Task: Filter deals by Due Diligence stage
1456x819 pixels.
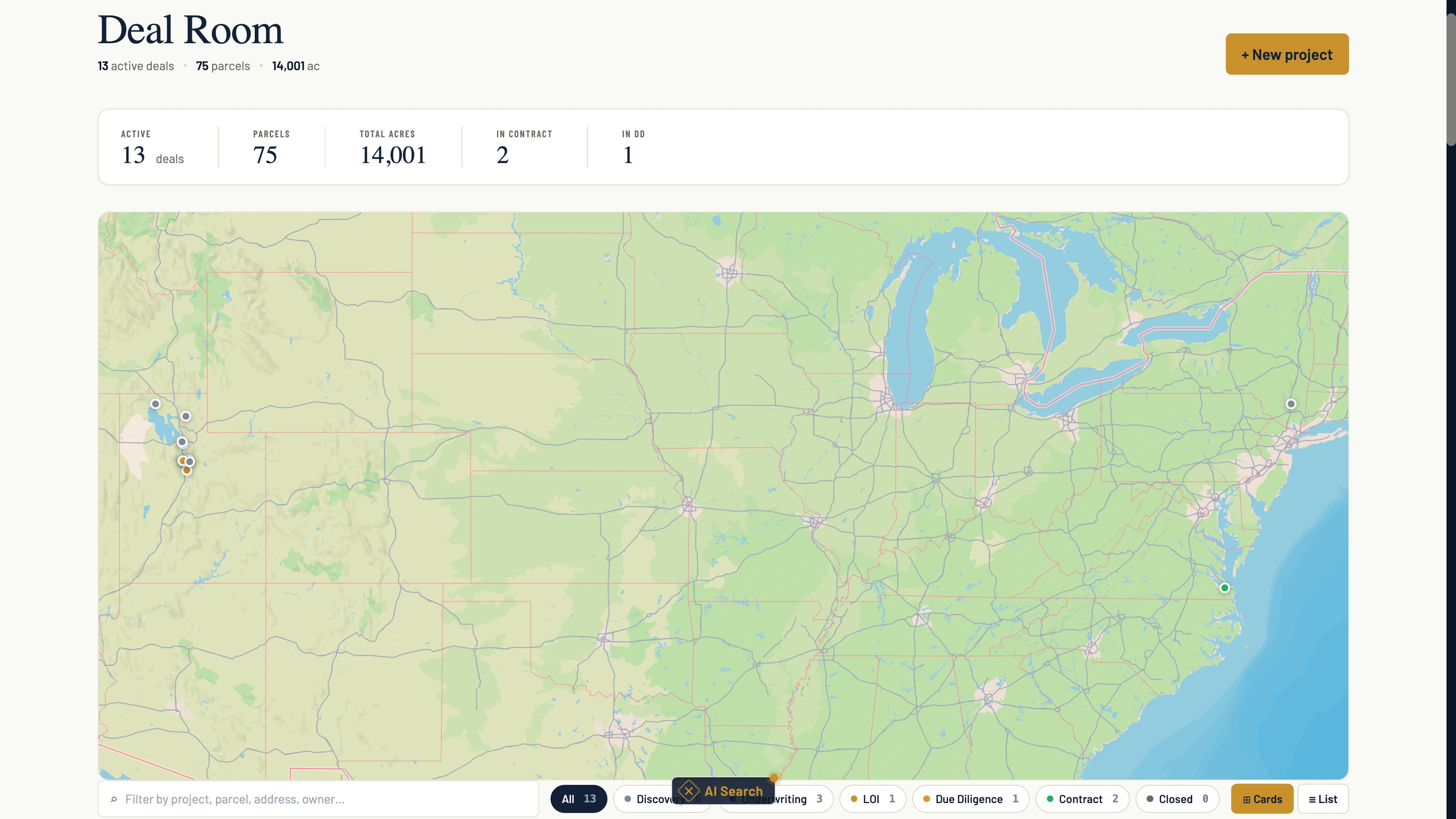Action: pyautogui.click(x=971, y=799)
